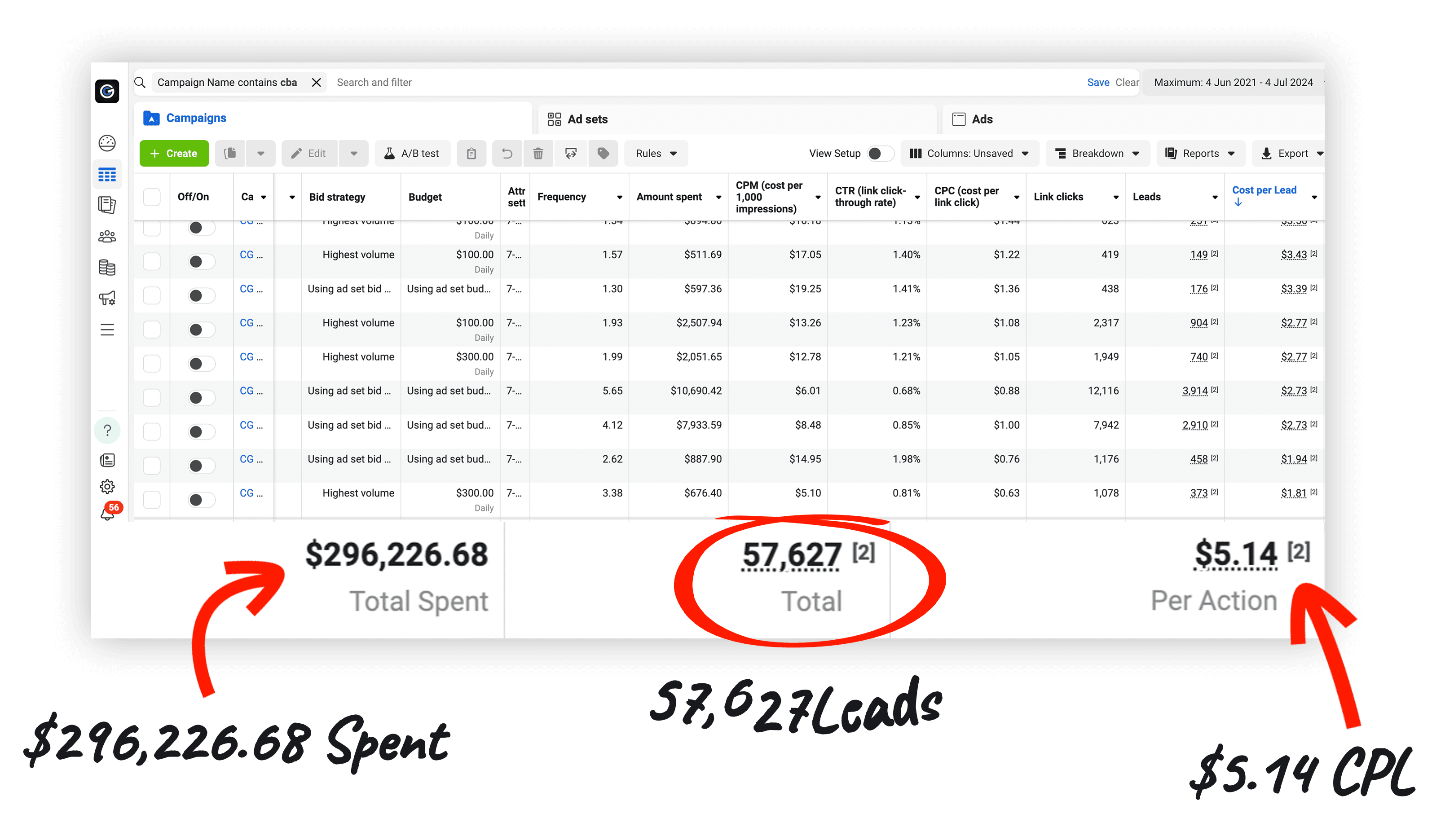
Task: Click the 57,627 total leads summary
Action: tap(792, 555)
